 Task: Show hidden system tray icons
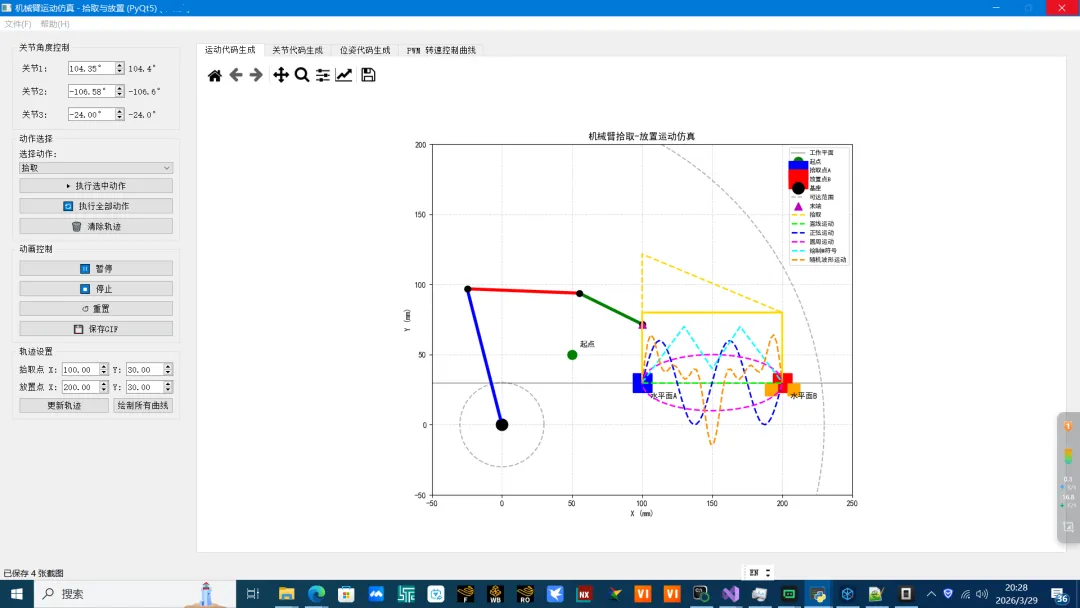[931, 594]
